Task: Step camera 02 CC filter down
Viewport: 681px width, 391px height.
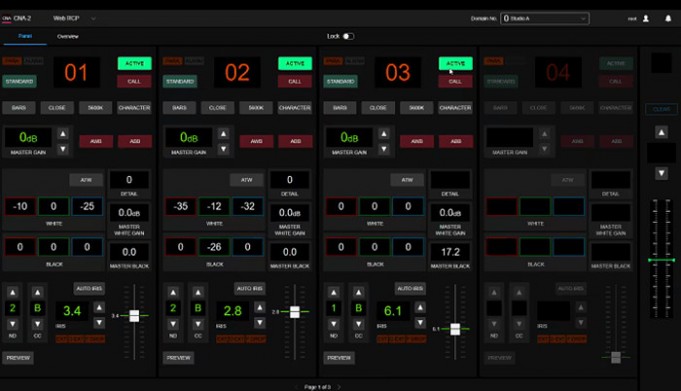Action: 198,324
